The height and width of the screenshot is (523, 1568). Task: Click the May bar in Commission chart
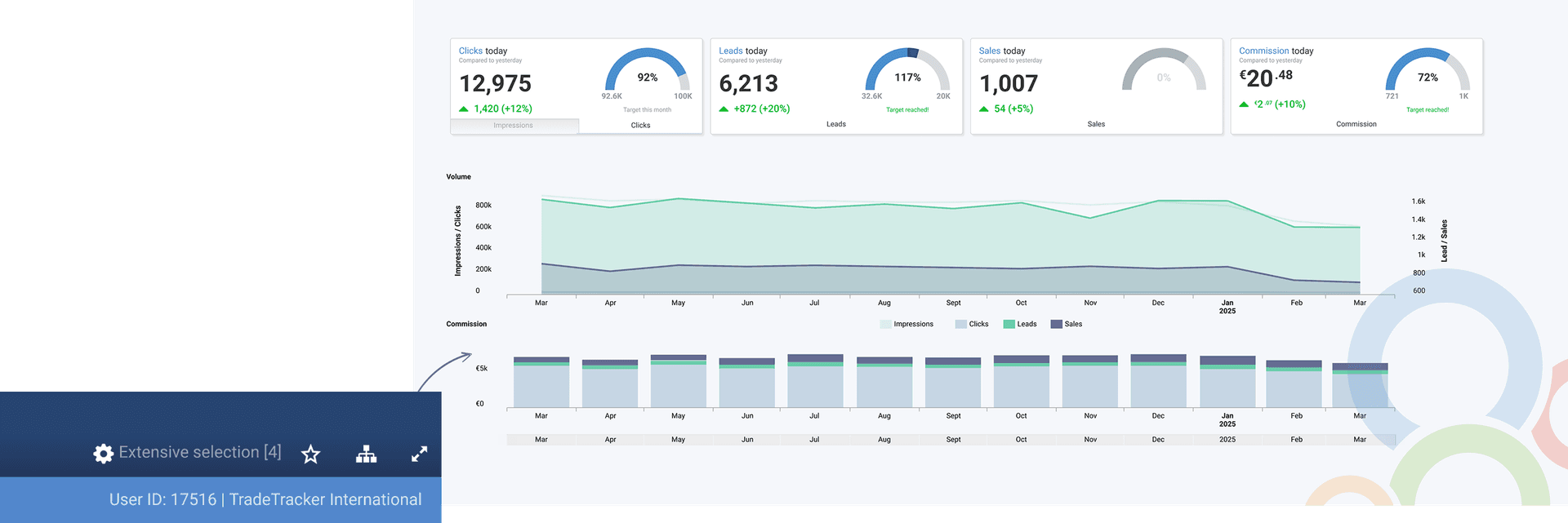click(x=679, y=381)
